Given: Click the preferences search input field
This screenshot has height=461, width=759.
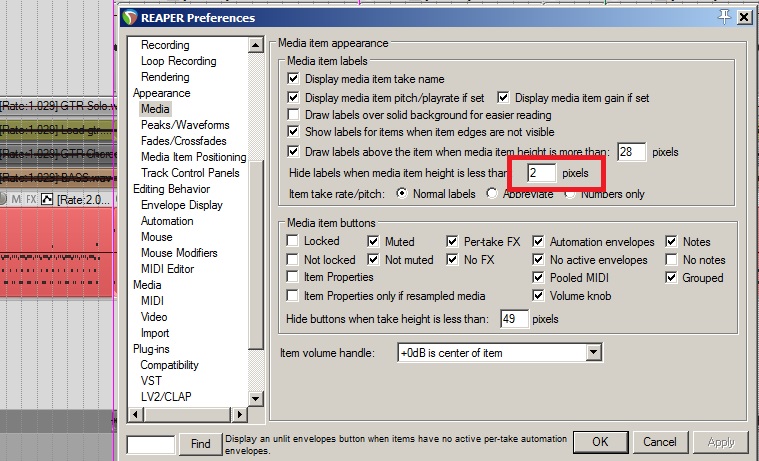Looking at the screenshot, I should (151, 444).
